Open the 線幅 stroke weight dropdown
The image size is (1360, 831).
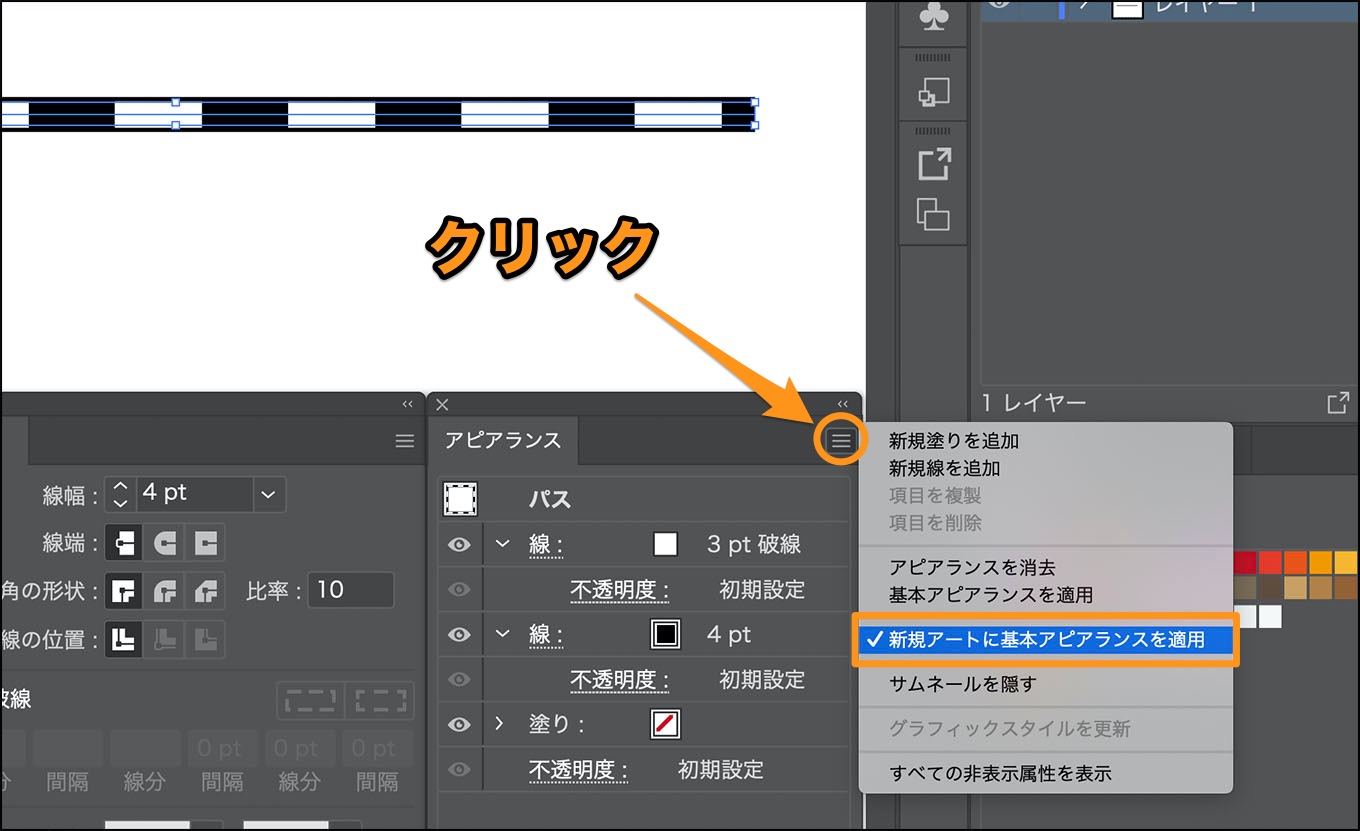point(268,493)
